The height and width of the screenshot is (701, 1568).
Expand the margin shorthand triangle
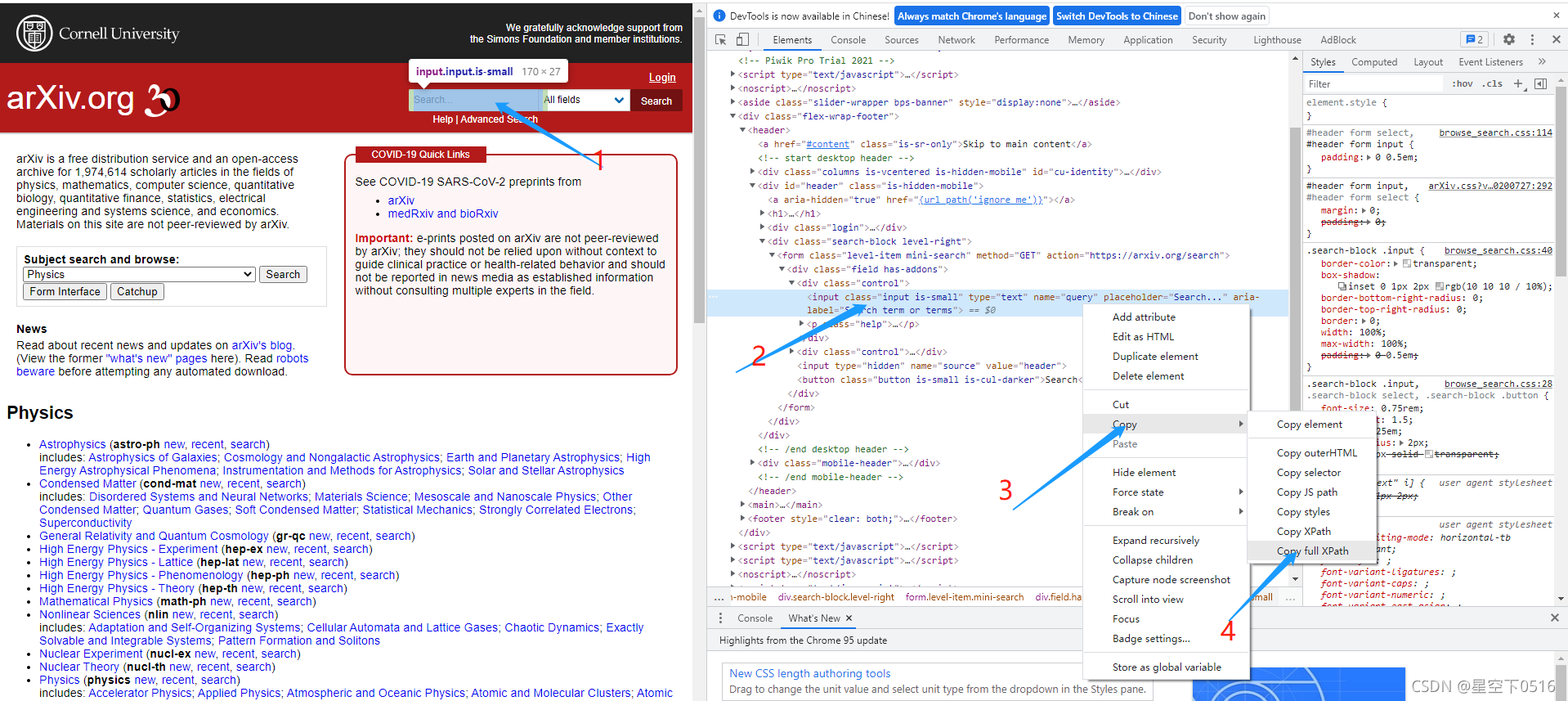click(x=1364, y=210)
